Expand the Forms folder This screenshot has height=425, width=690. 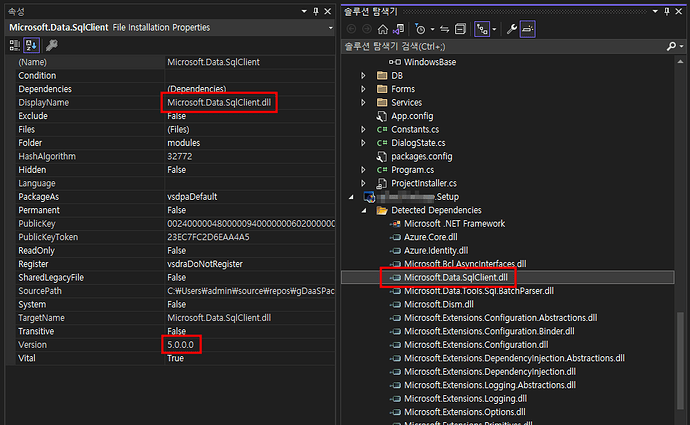(x=363, y=89)
